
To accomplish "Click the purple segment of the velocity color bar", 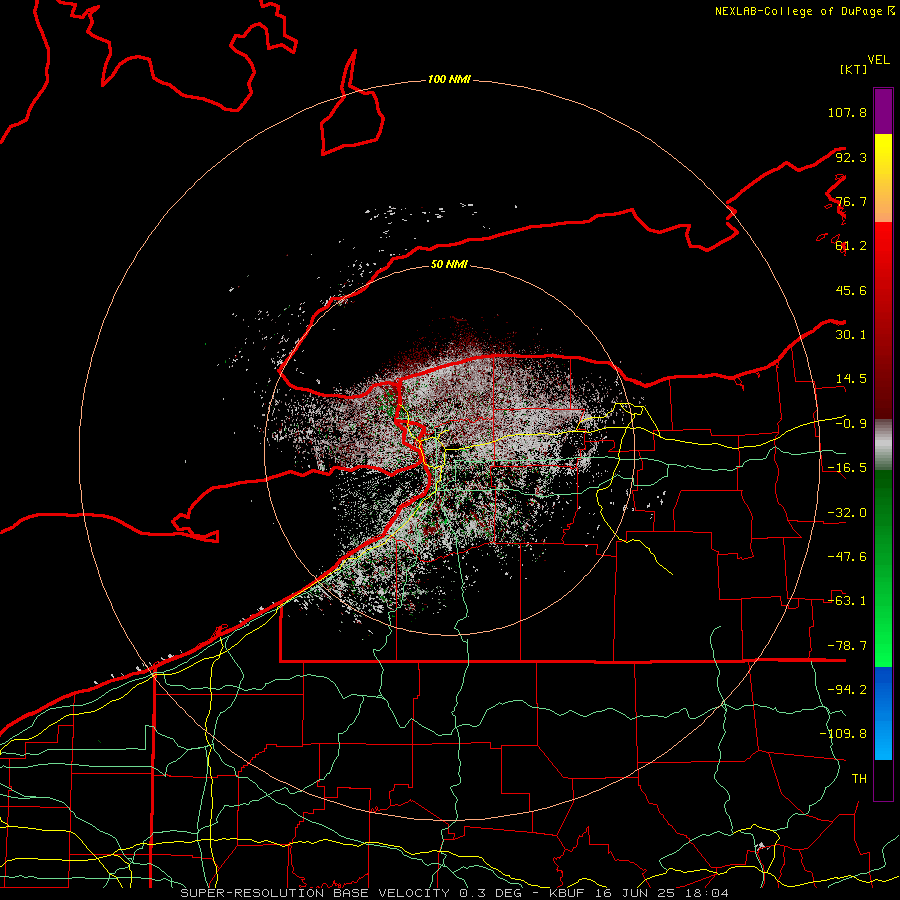I will pos(883,111).
